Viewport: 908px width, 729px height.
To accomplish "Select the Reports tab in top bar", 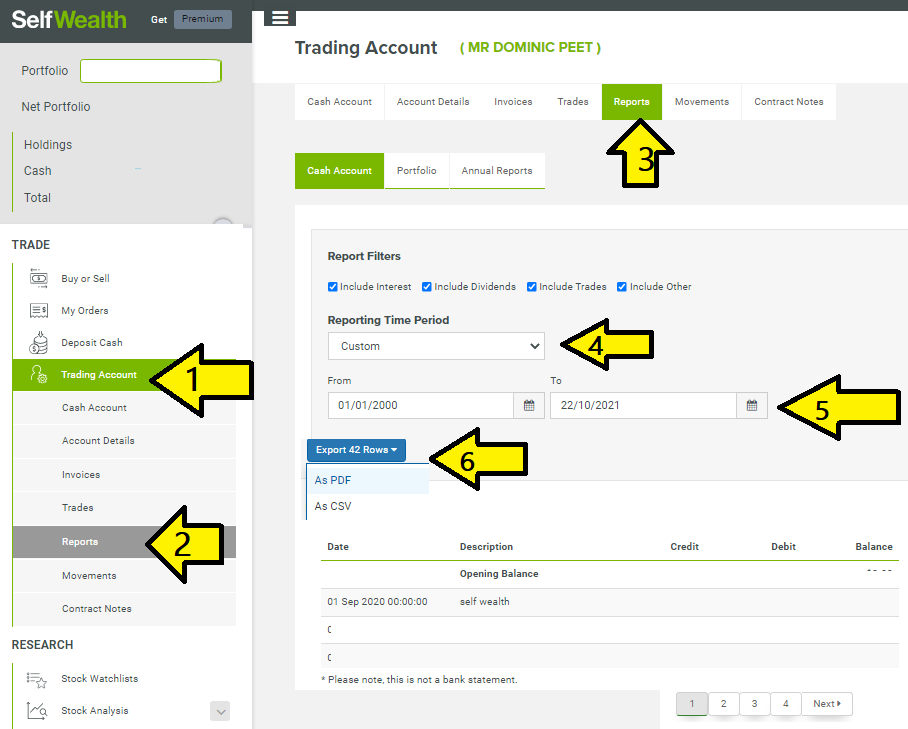I will pos(632,102).
